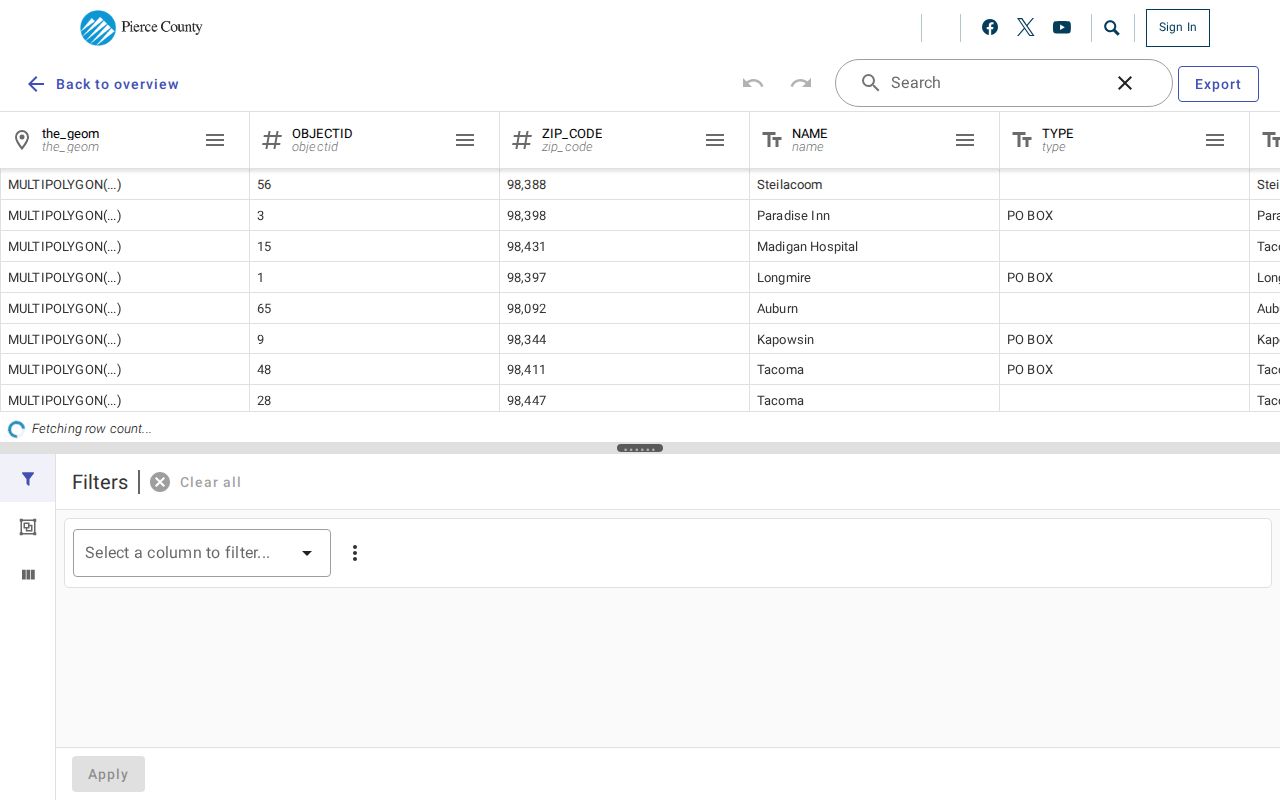This screenshot has height=800, width=1280.
Task: Open TYPE column menu
Action: [x=1215, y=140]
